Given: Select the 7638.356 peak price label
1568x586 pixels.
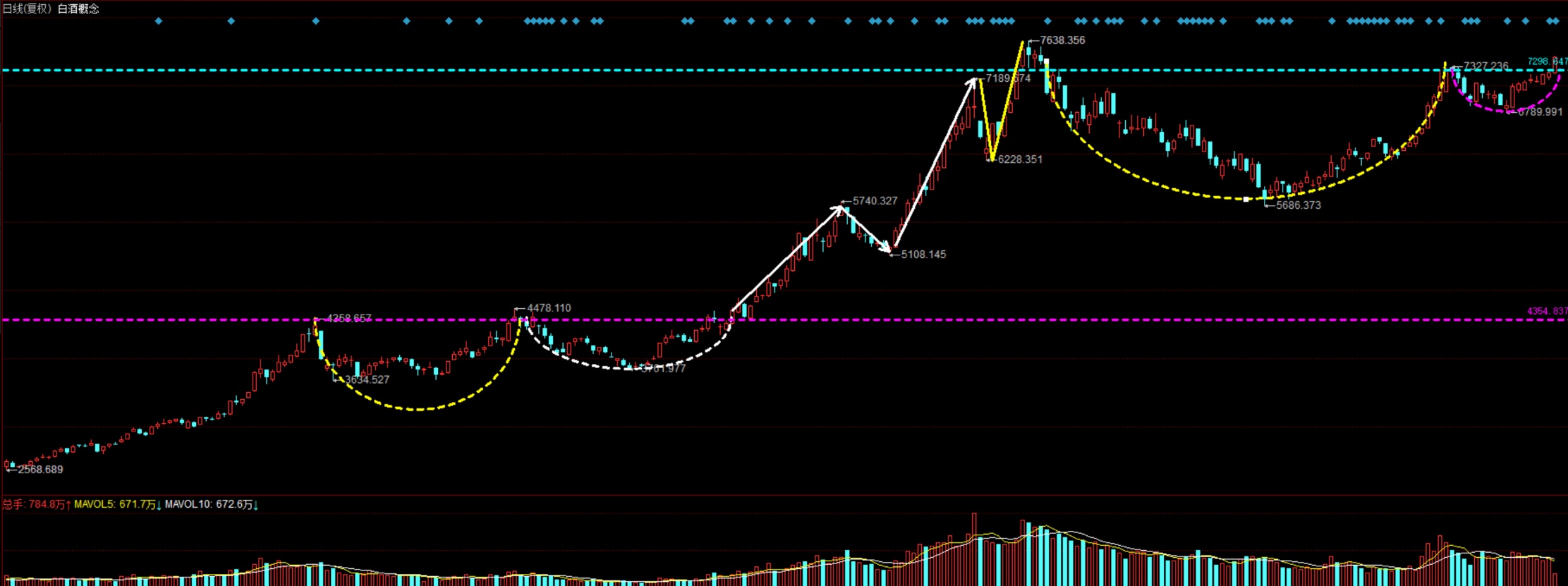Looking at the screenshot, I should [1062, 40].
